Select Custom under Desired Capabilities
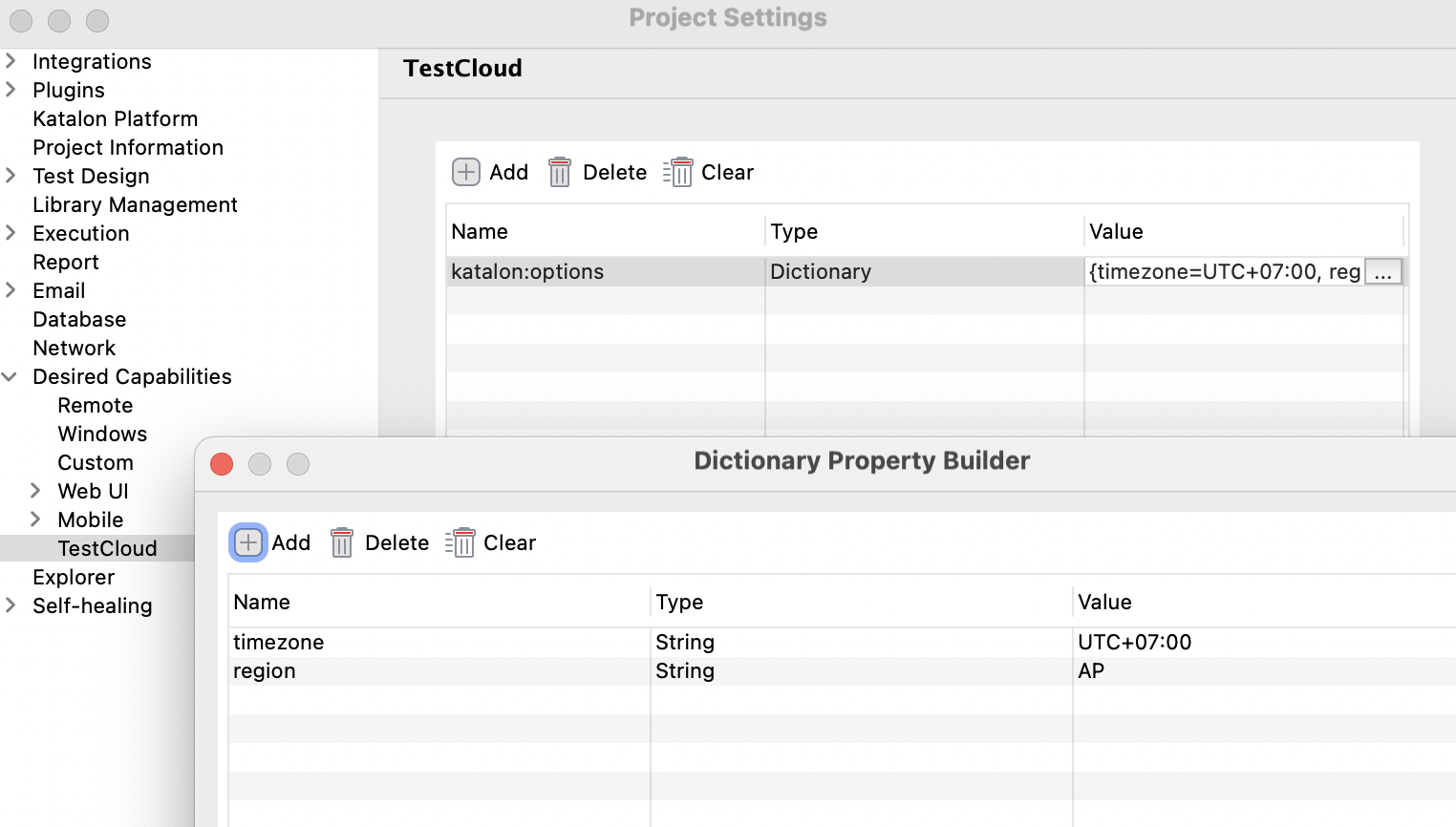 pos(96,462)
